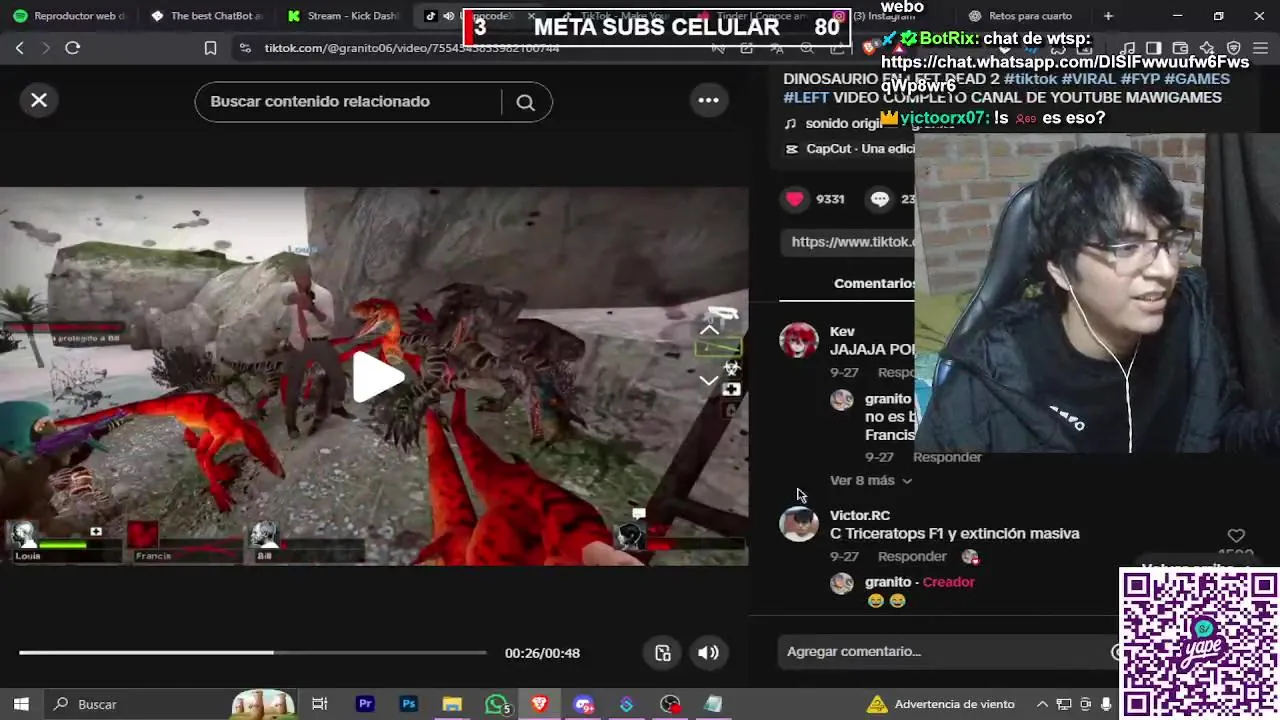This screenshot has width=1280, height=720.
Task: Open the floating player icon beside volume
Action: coord(663,653)
